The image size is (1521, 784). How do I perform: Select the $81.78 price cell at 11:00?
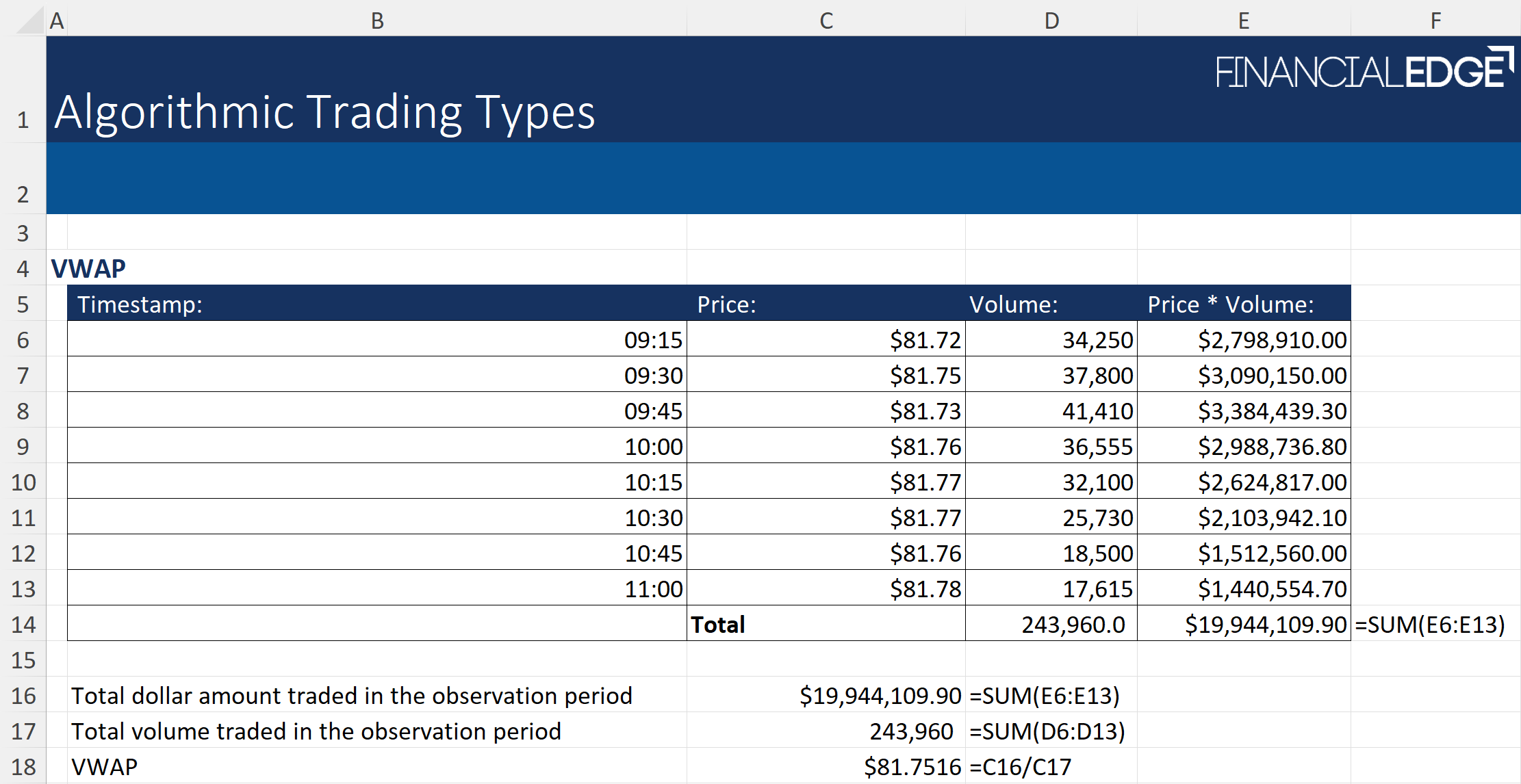pyautogui.click(x=925, y=588)
